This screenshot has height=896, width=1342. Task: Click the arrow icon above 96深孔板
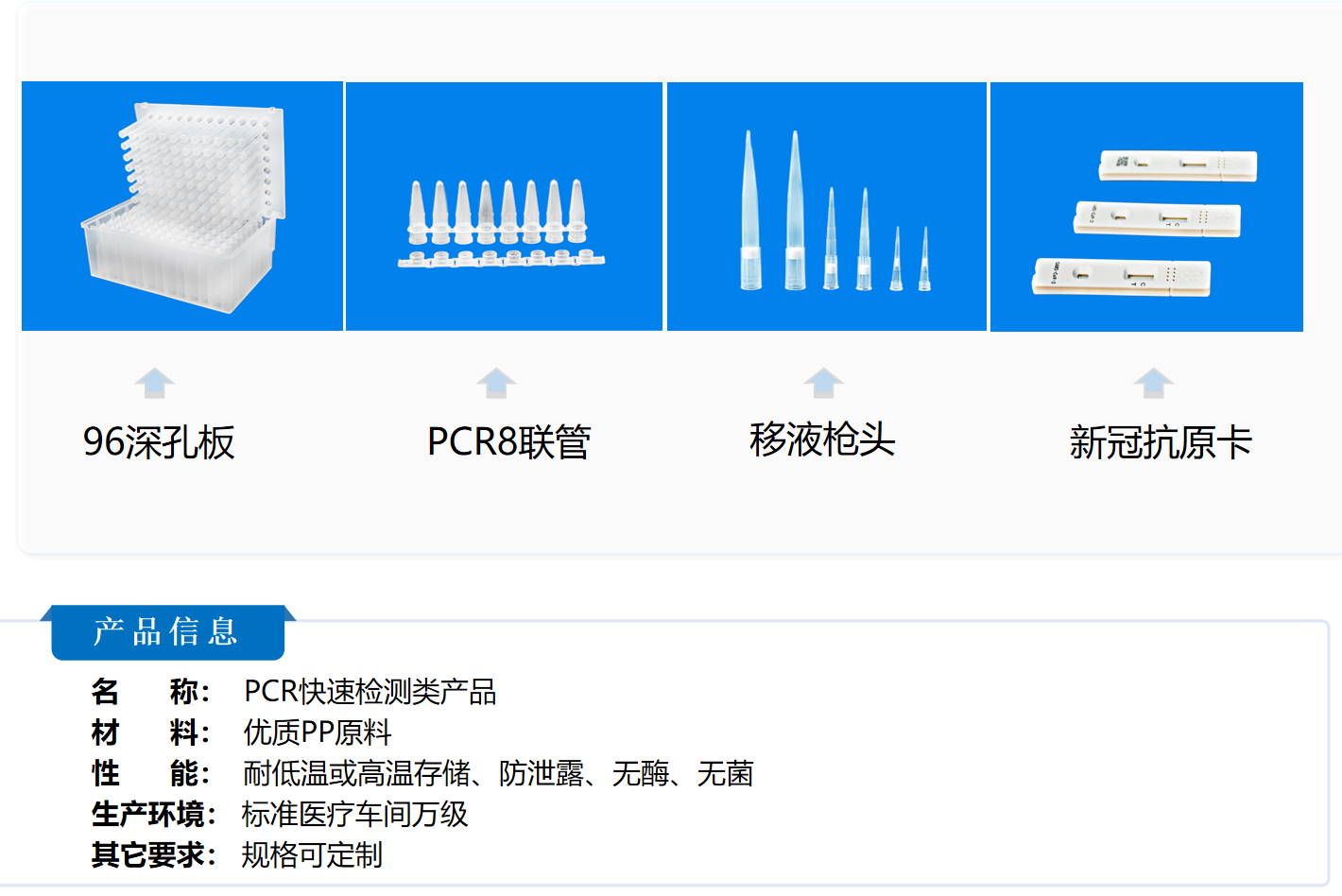pyautogui.click(x=154, y=383)
